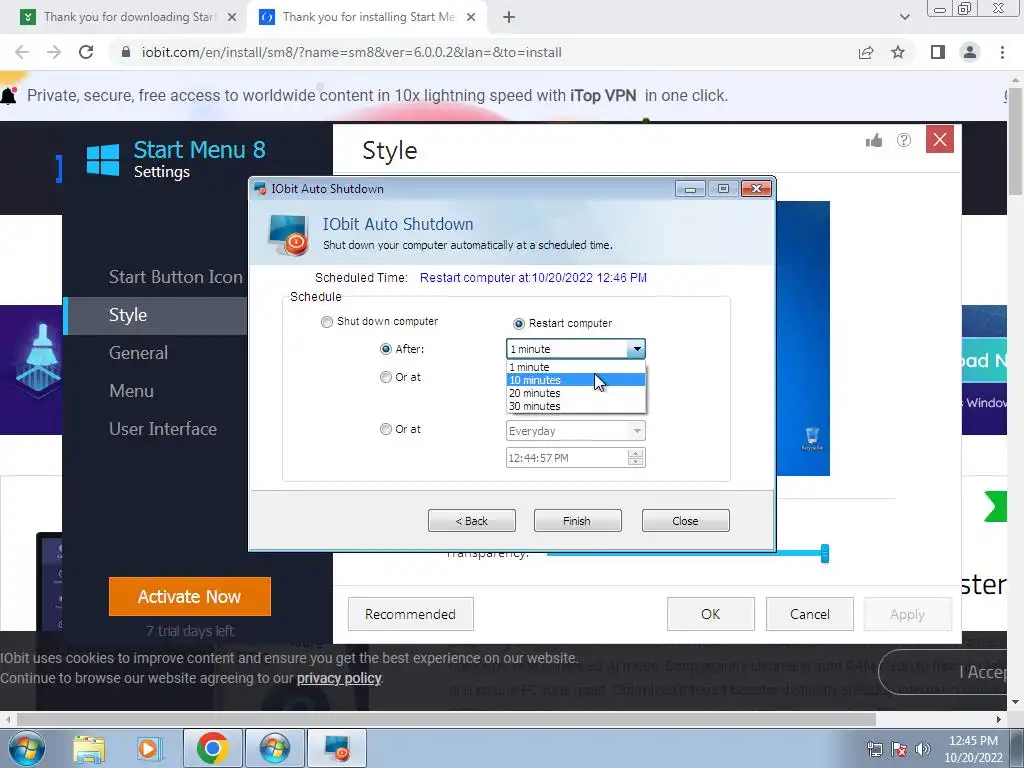The width and height of the screenshot is (1024, 768).
Task: Select Restart computer radio button
Action: click(519, 324)
